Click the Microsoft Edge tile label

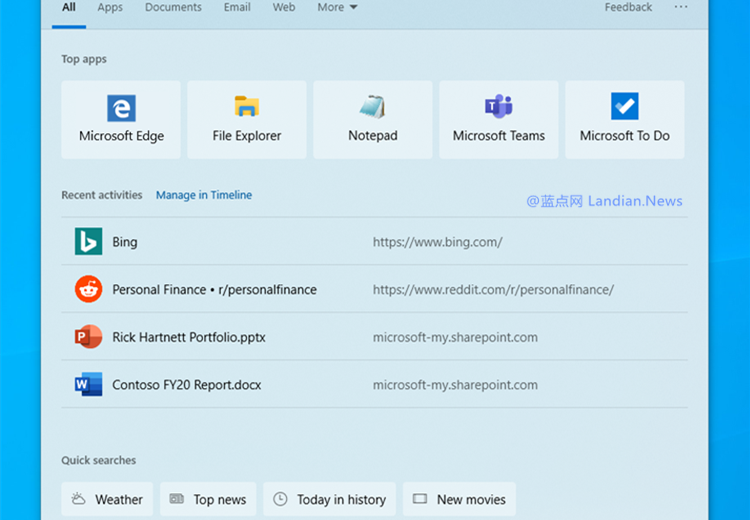tap(121, 136)
